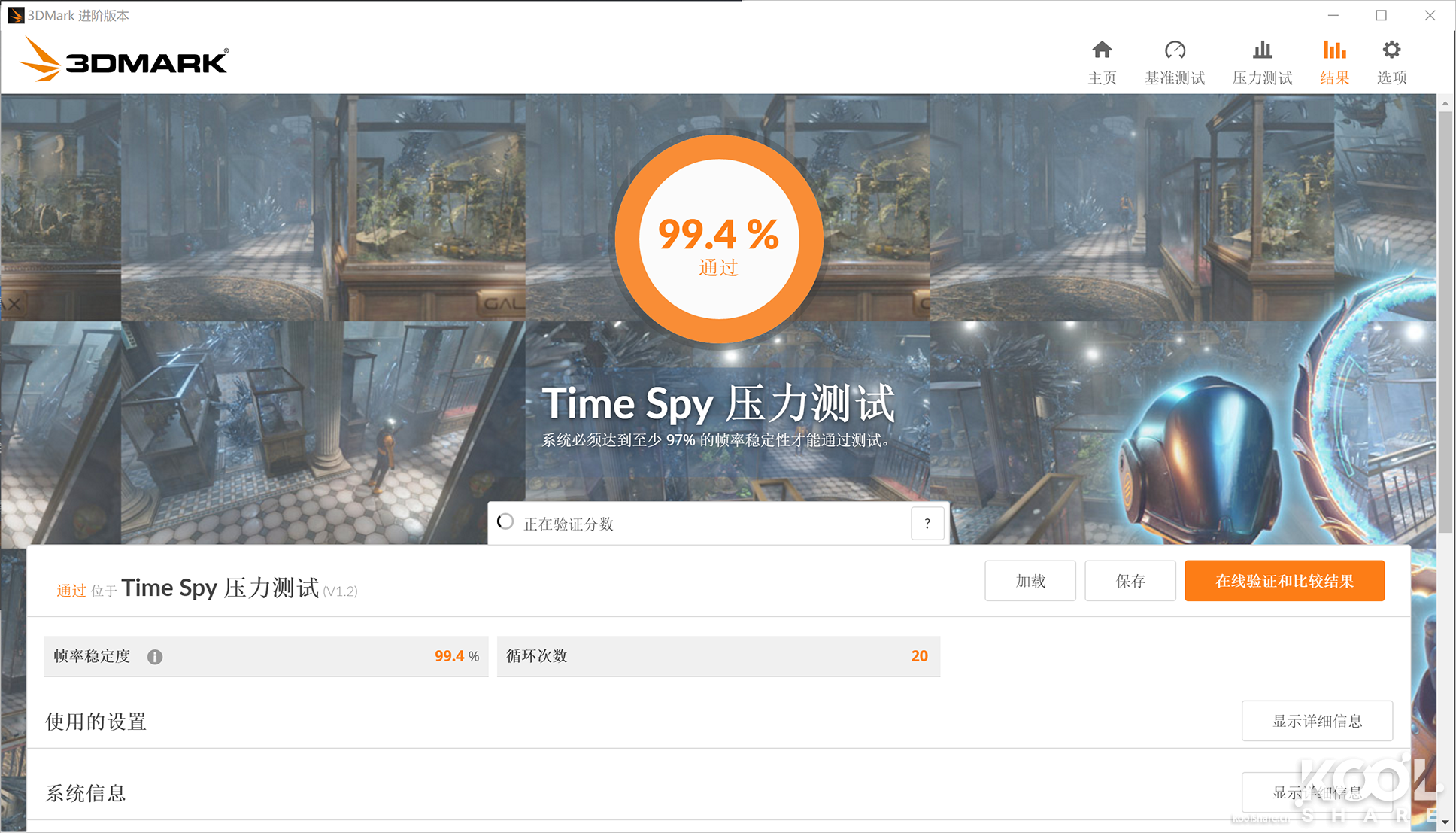The height and width of the screenshot is (833, 1456).
Task: Click the 3DMark title bar app icon
Action: 15,15
